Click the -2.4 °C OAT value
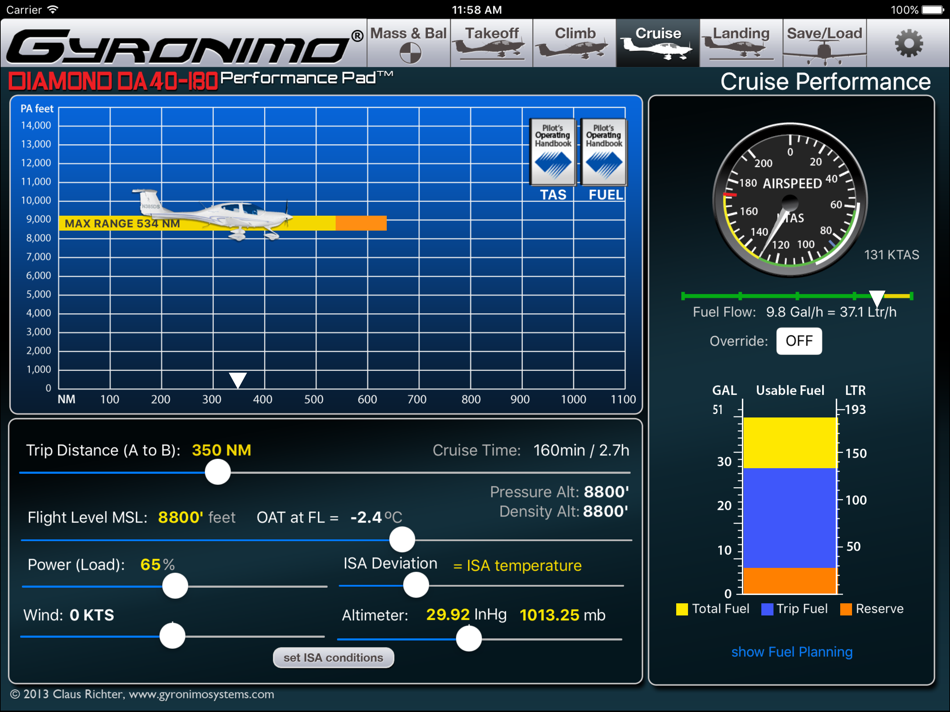Image resolution: width=950 pixels, height=712 pixels. pyautogui.click(x=376, y=517)
